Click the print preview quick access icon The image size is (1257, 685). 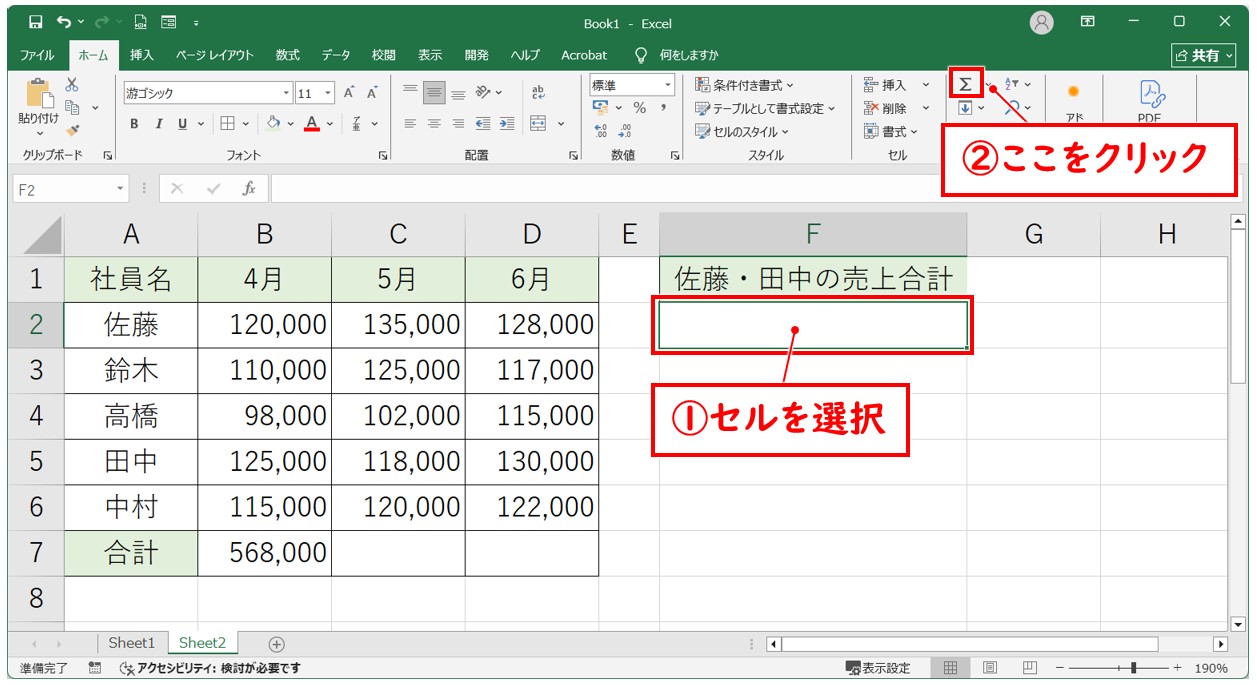(140, 23)
